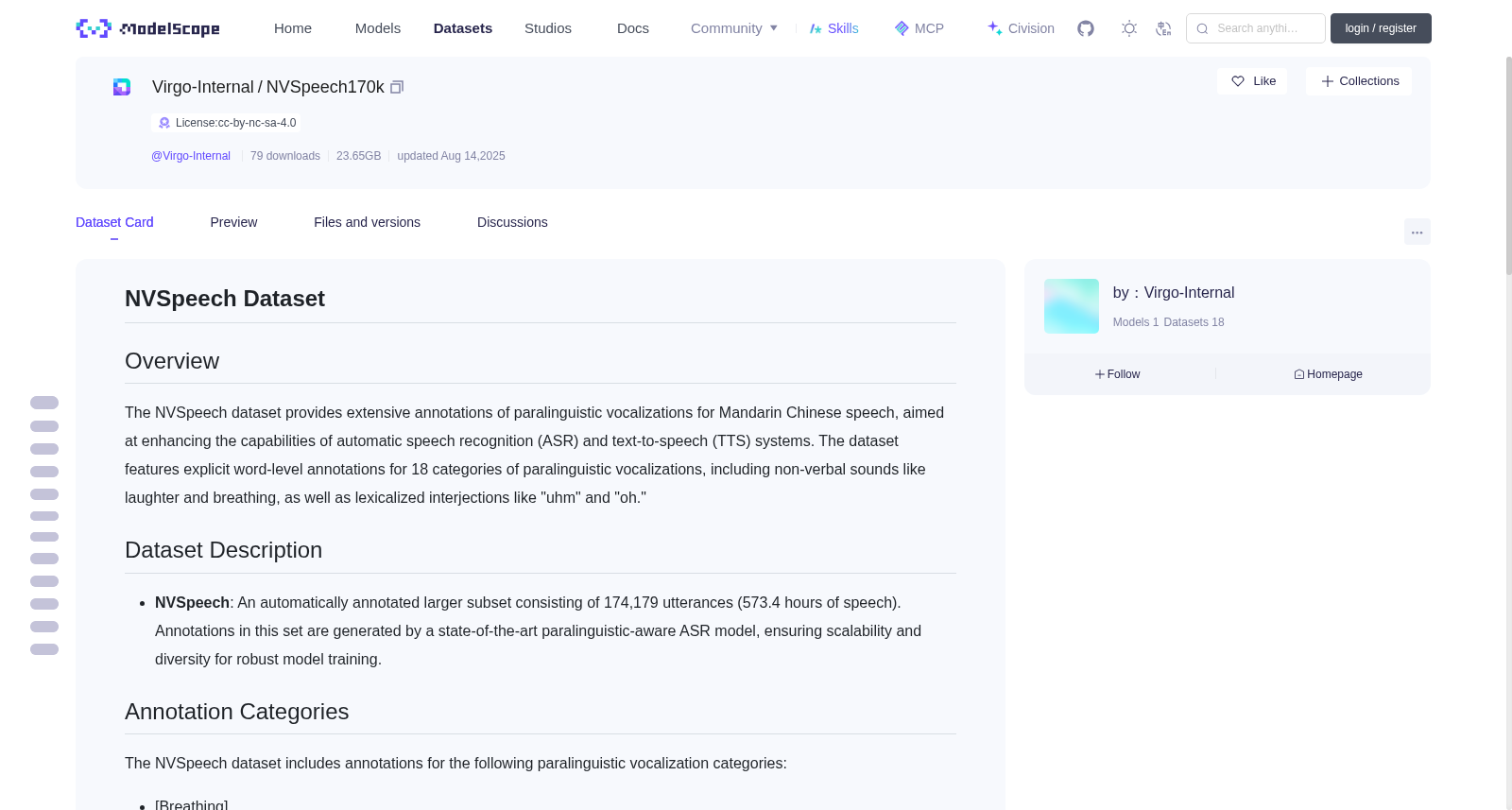Click the search magnifier icon
Image resolution: width=1512 pixels, height=810 pixels.
click(x=1202, y=28)
